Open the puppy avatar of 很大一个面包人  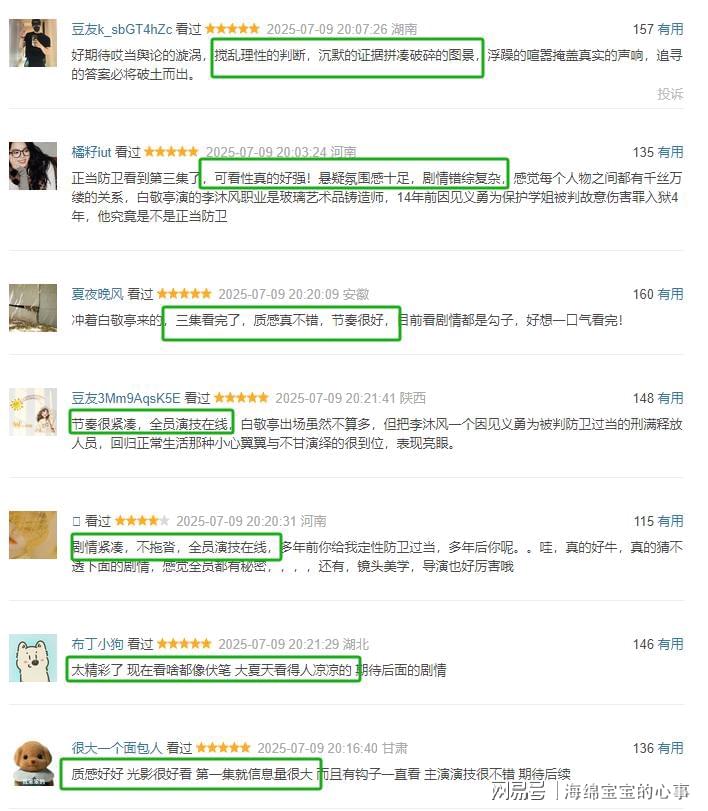(33, 762)
